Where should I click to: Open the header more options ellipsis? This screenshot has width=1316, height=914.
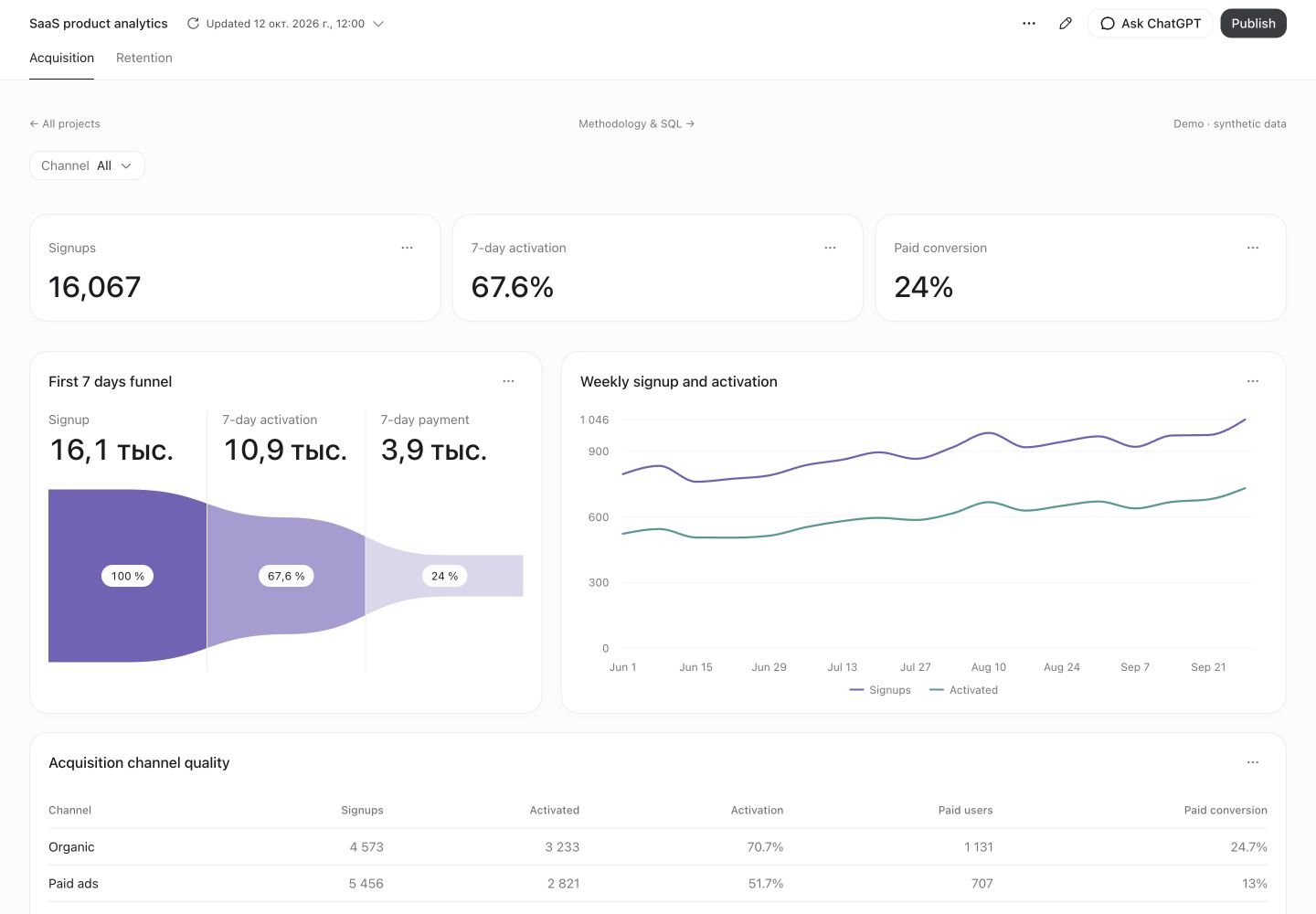coord(1029,24)
